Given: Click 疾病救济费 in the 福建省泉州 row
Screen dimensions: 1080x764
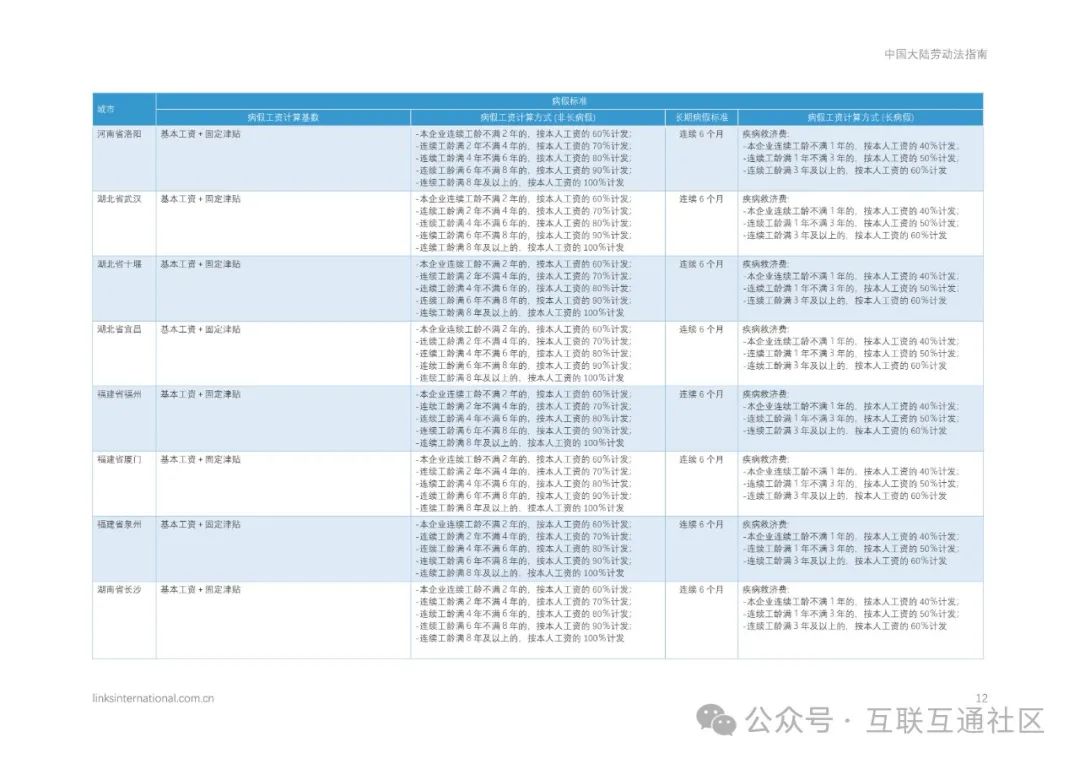Looking at the screenshot, I should pyautogui.click(x=765, y=525).
